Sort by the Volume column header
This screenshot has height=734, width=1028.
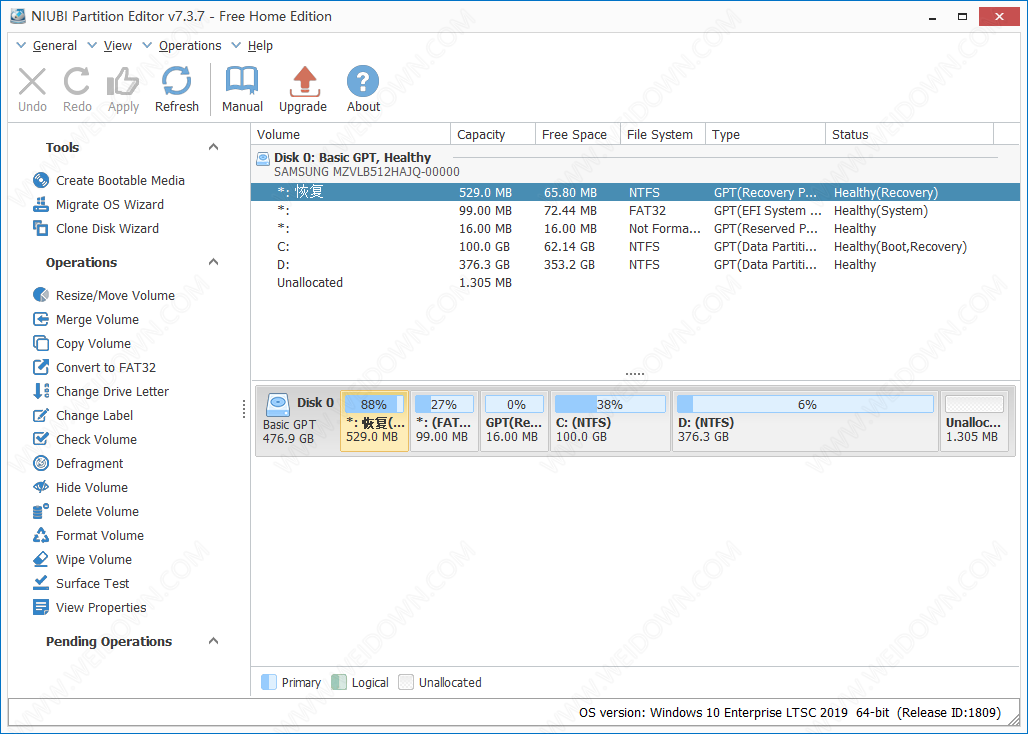tap(351, 134)
